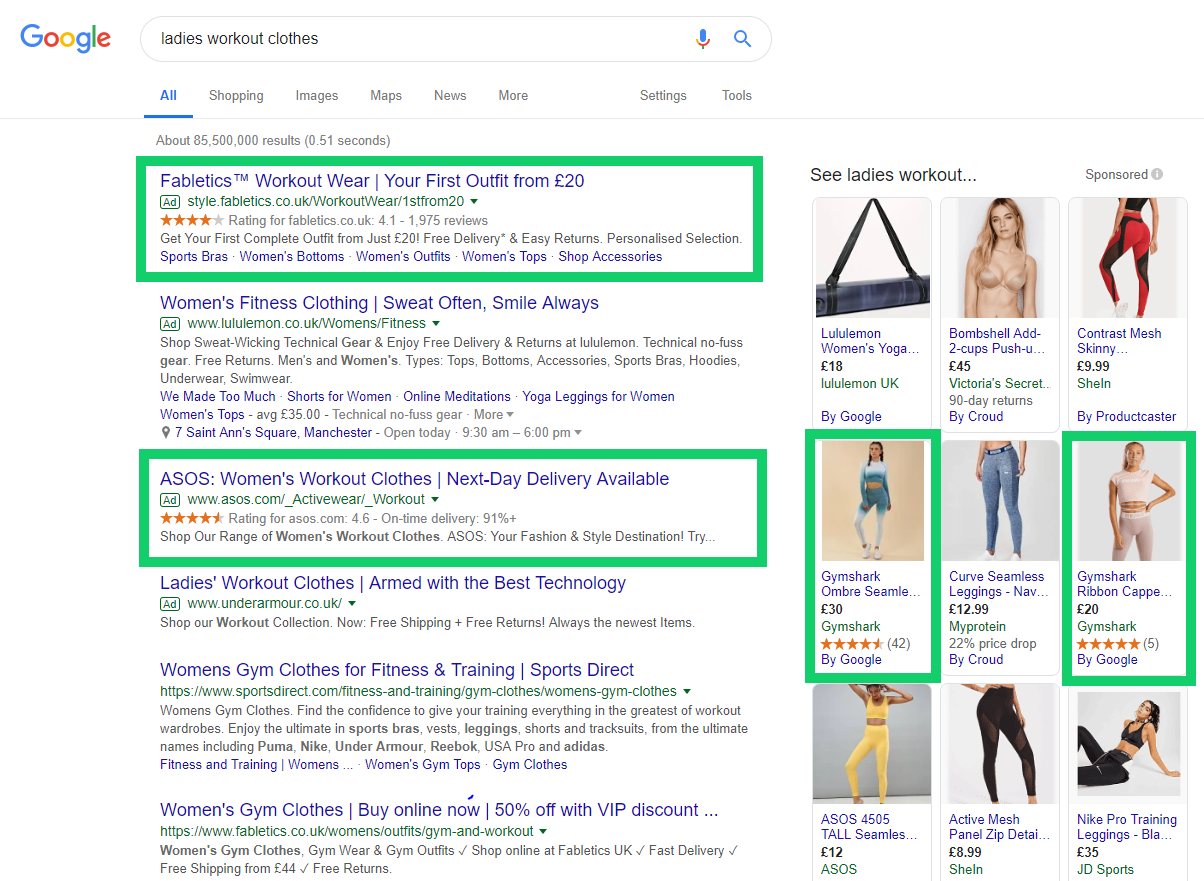The width and height of the screenshot is (1204, 881).
Task: Open search Tools
Action: [x=737, y=96]
